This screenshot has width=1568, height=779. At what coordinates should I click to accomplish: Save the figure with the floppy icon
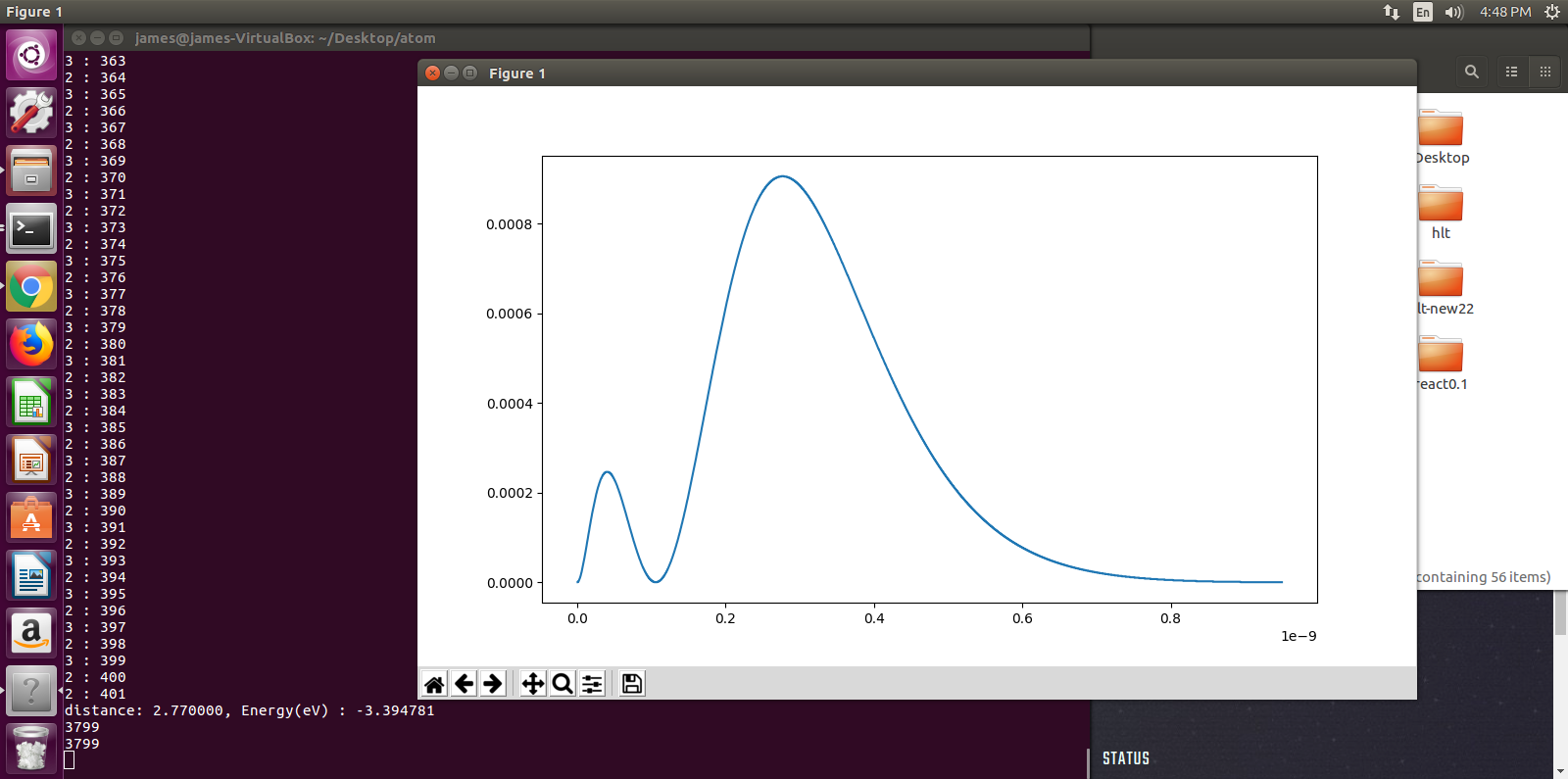click(632, 684)
